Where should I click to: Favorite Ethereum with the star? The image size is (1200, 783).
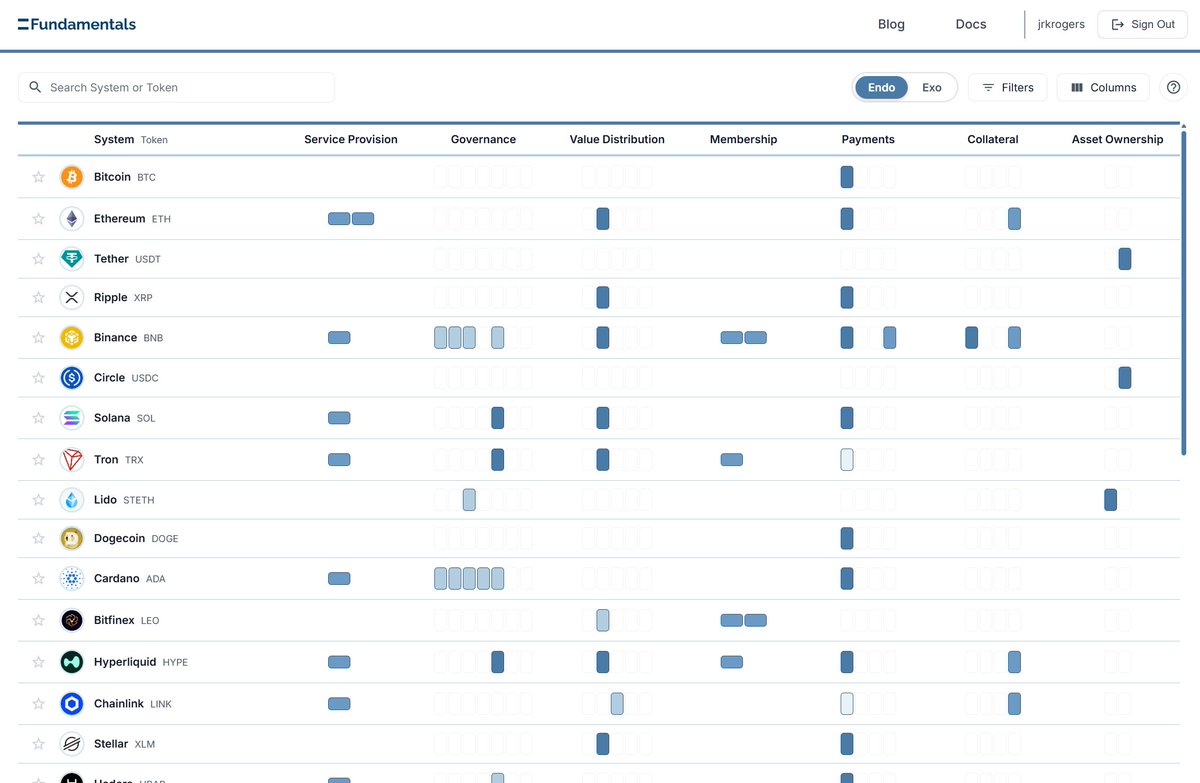click(39, 219)
